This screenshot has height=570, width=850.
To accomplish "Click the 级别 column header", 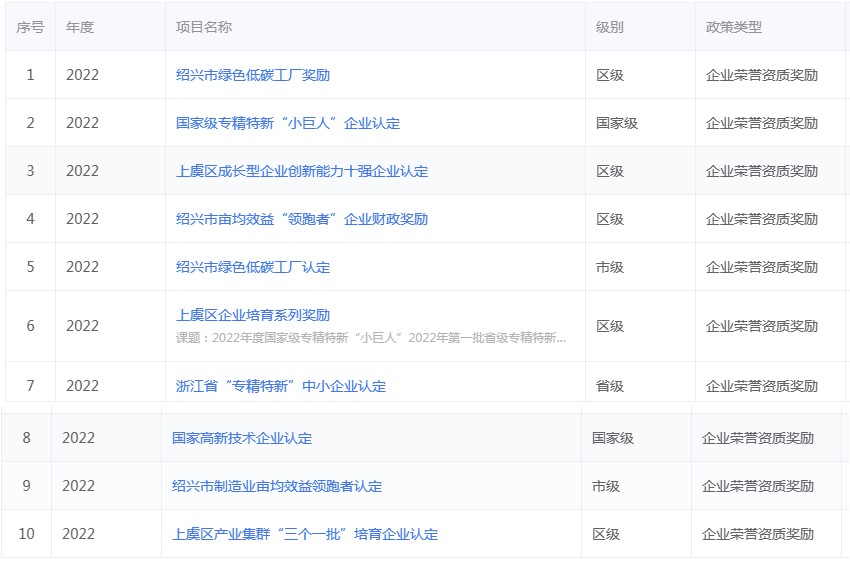I will pyautogui.click(x=610, y=27).
